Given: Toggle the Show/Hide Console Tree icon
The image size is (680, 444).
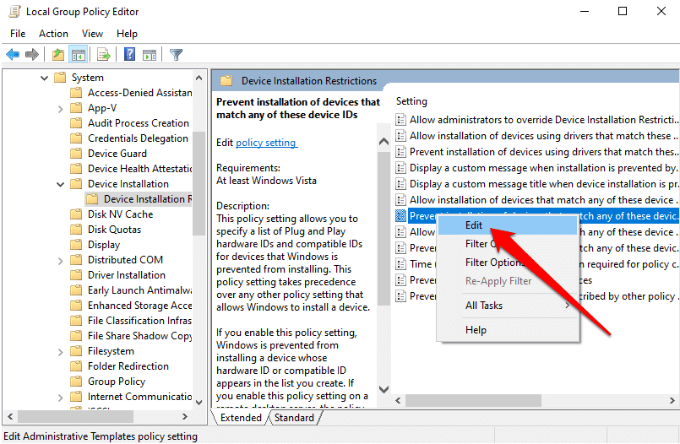Looking at the screenshot, I should [78, 55].
